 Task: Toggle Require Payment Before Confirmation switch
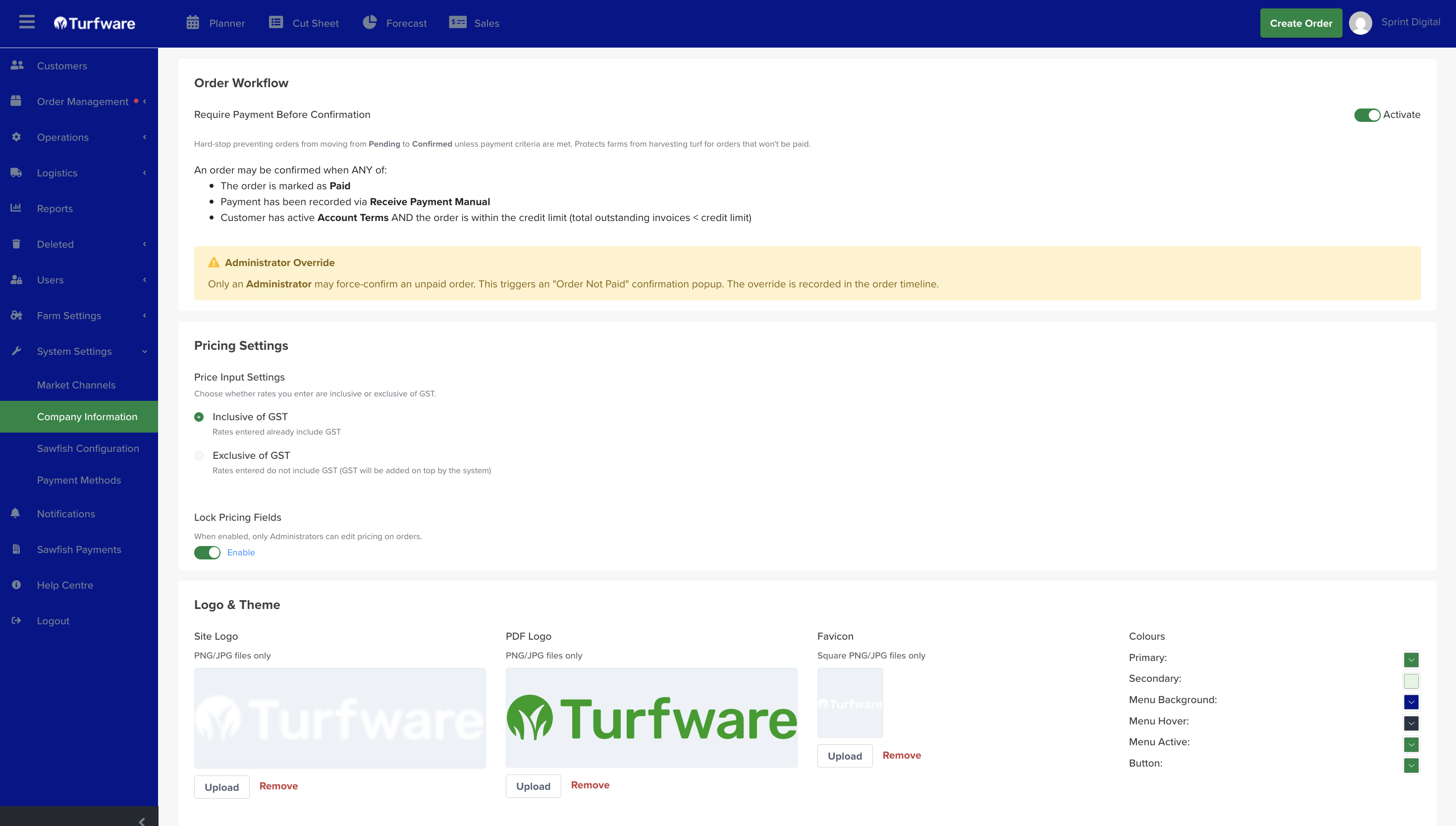1367,114
